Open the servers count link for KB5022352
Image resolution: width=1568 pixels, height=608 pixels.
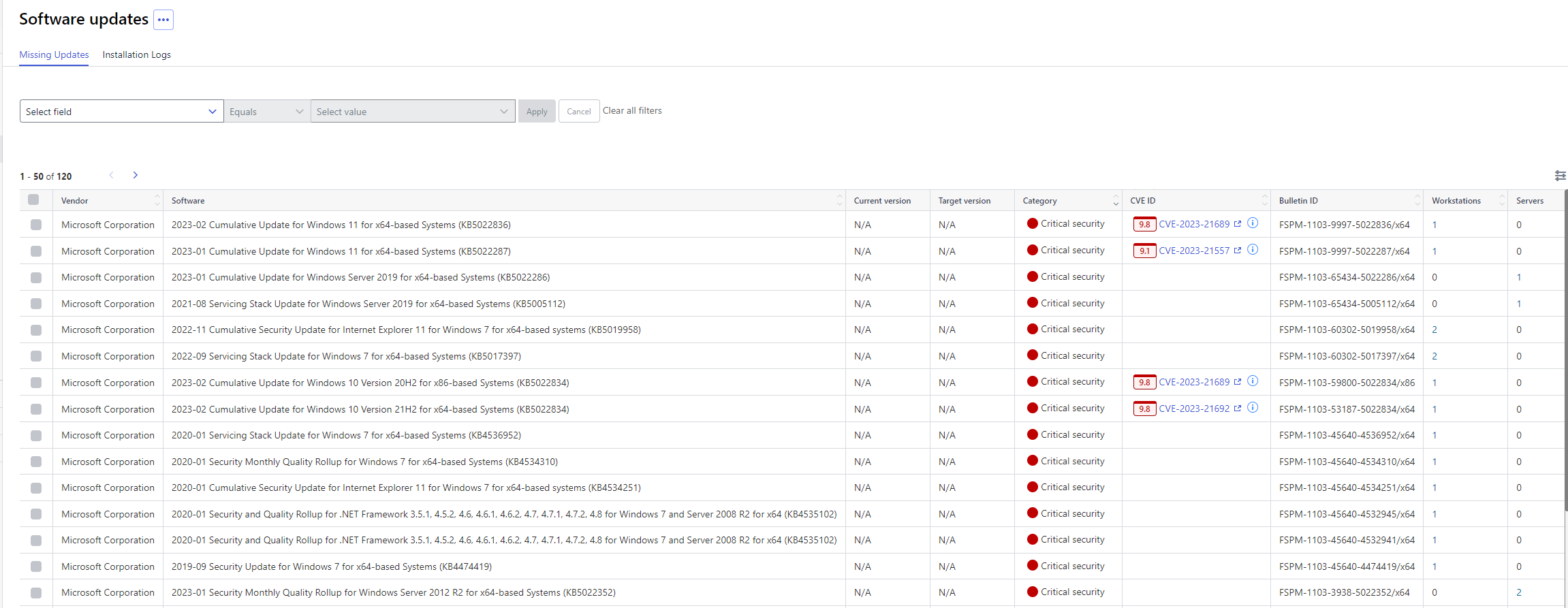pyautogui.click(x=1519, y=592)
